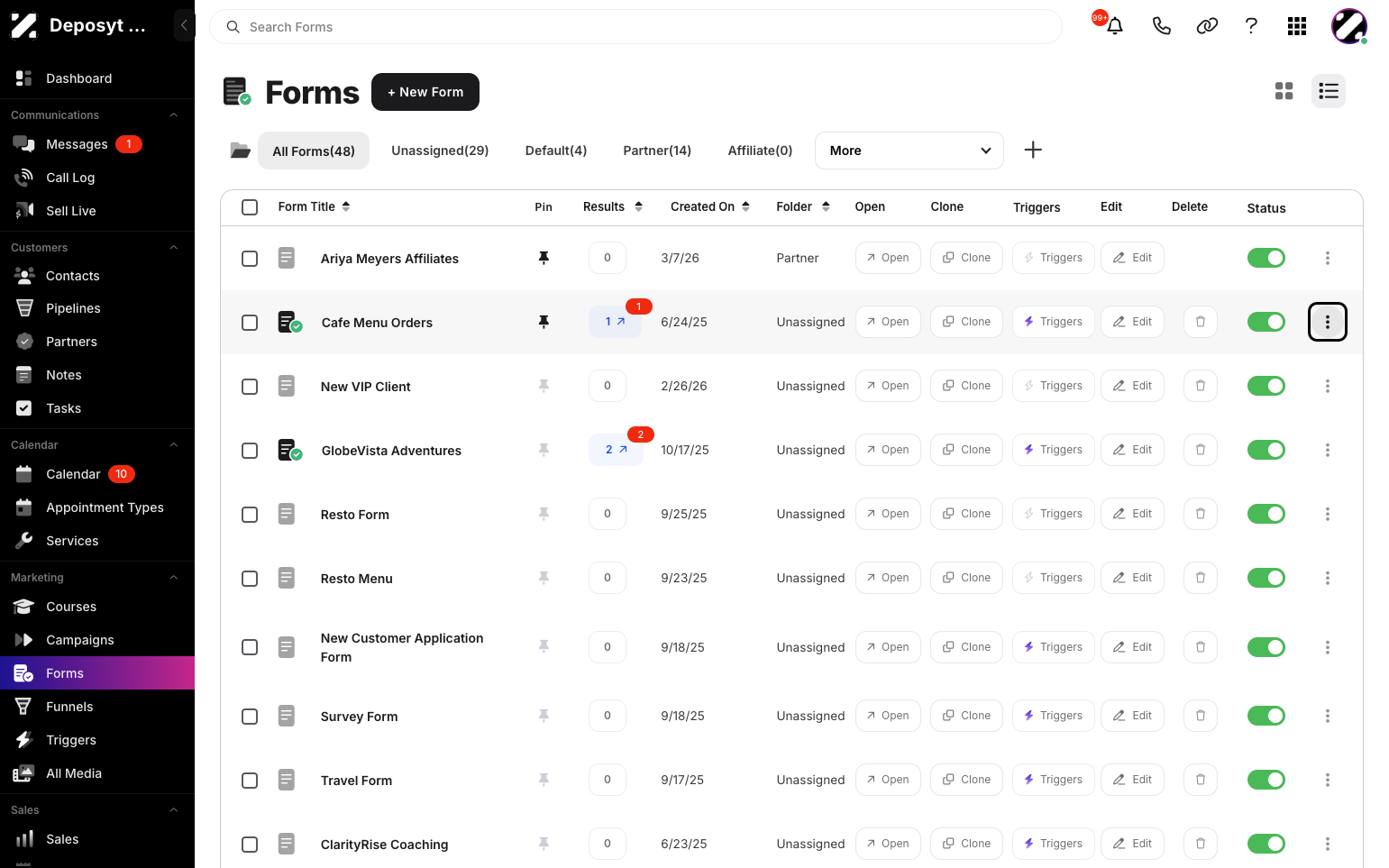Image resolution: width=1389 pixels, height=868 pixels.
Task: Switch to the Unassigned(29) tab
Action: pyautogui.click(x=440, y=151)
